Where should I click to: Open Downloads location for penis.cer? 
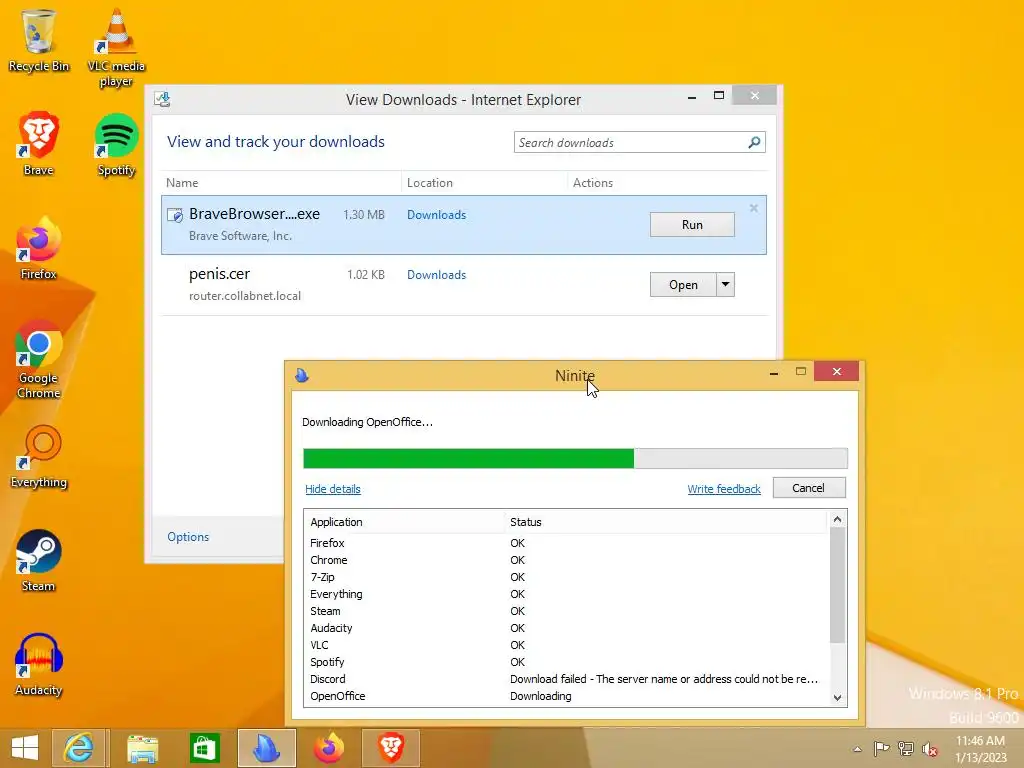[x=436, y=275]
